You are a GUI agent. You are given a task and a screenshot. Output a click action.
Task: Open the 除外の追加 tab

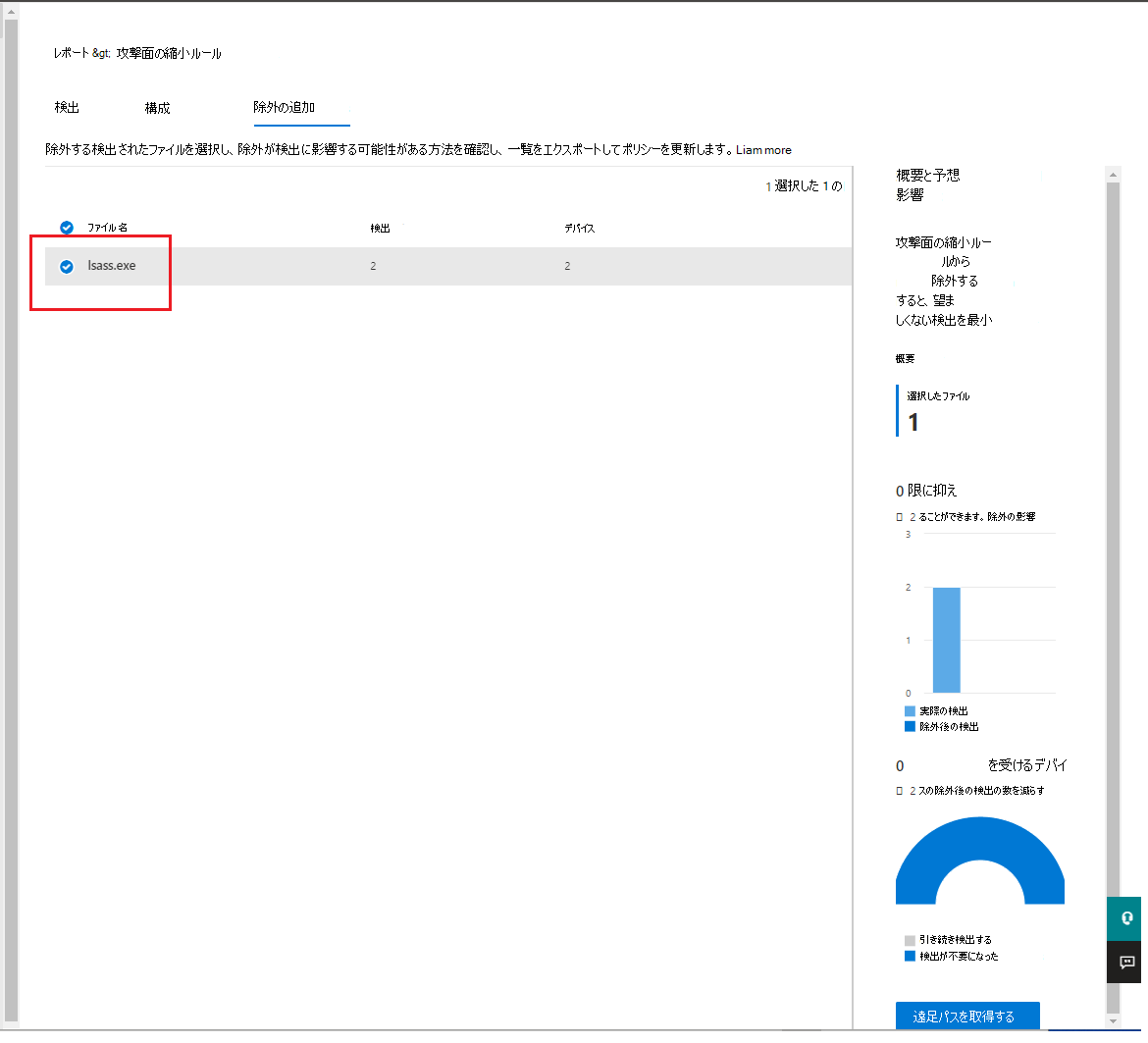284,107
